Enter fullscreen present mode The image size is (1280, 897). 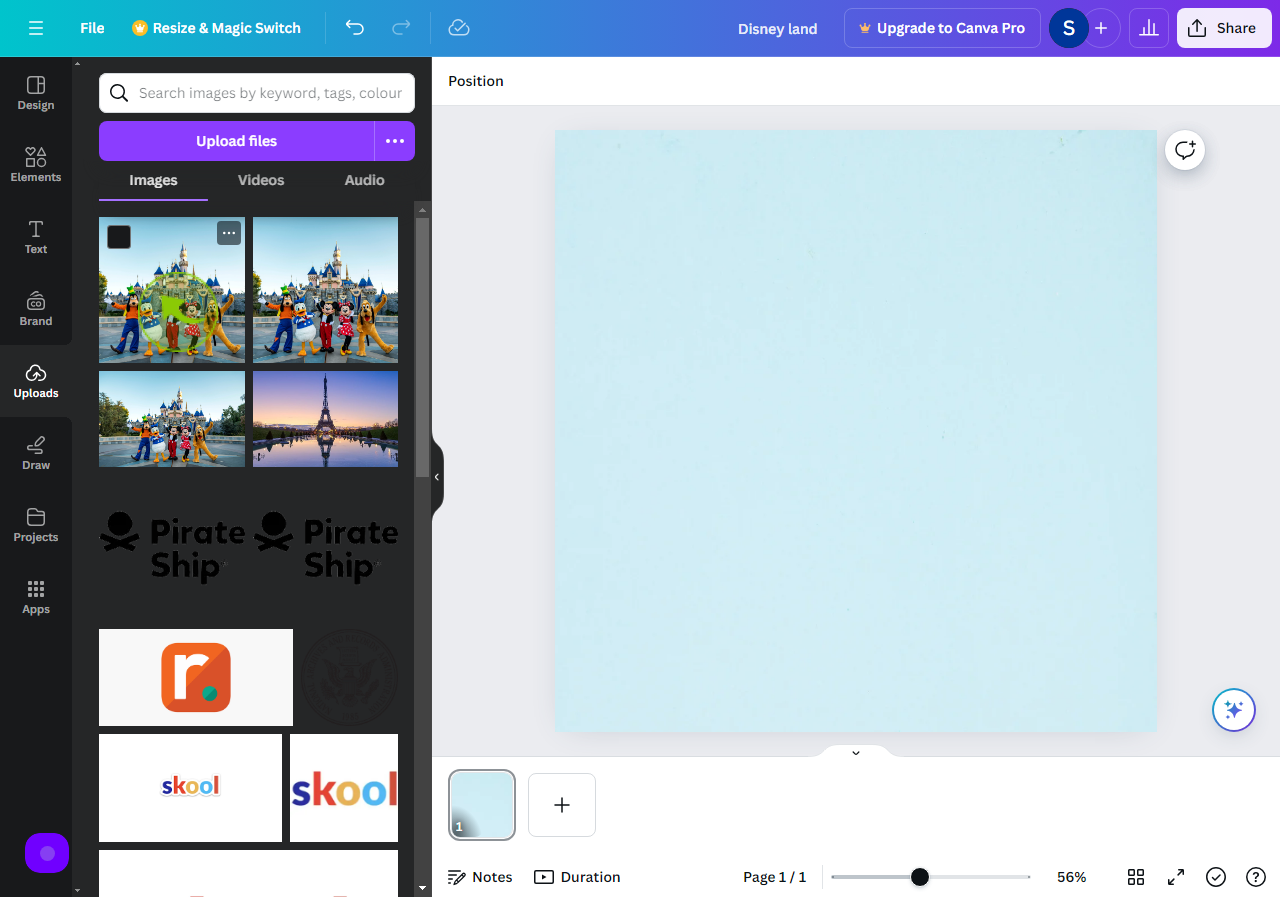[1176, 877]
